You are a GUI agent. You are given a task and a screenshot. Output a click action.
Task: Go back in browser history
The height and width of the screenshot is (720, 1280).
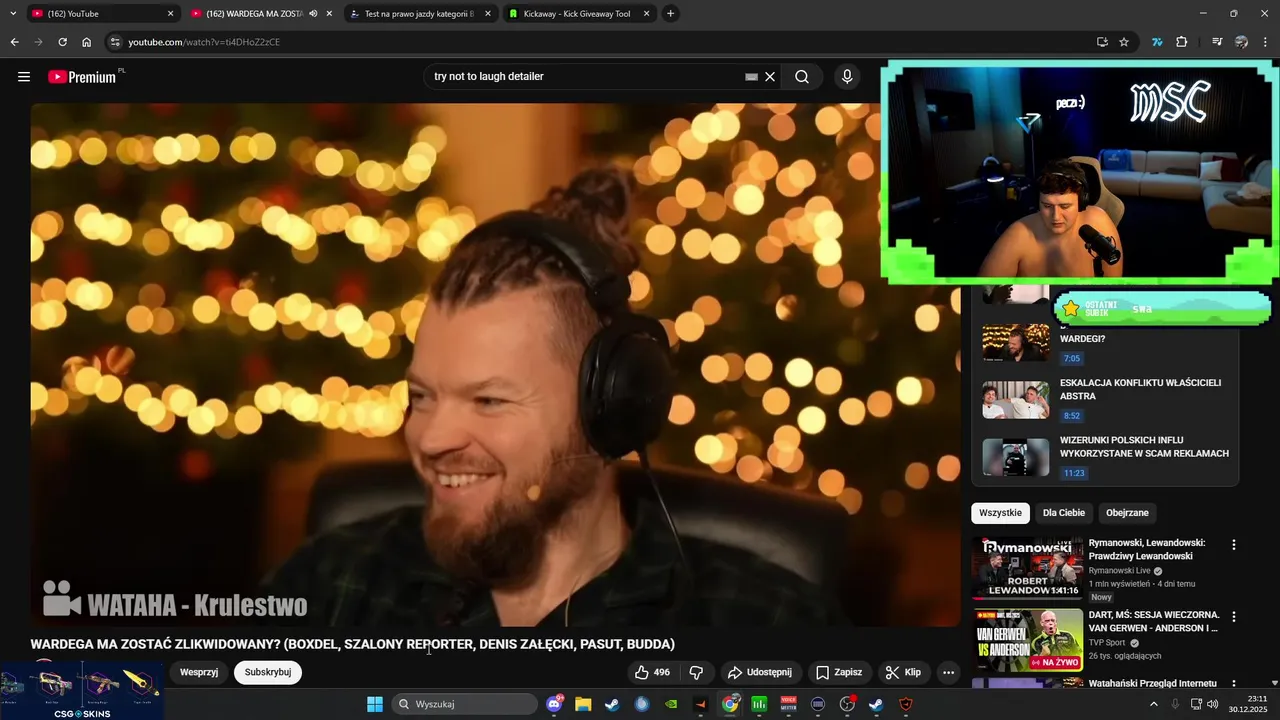(14, 42)
